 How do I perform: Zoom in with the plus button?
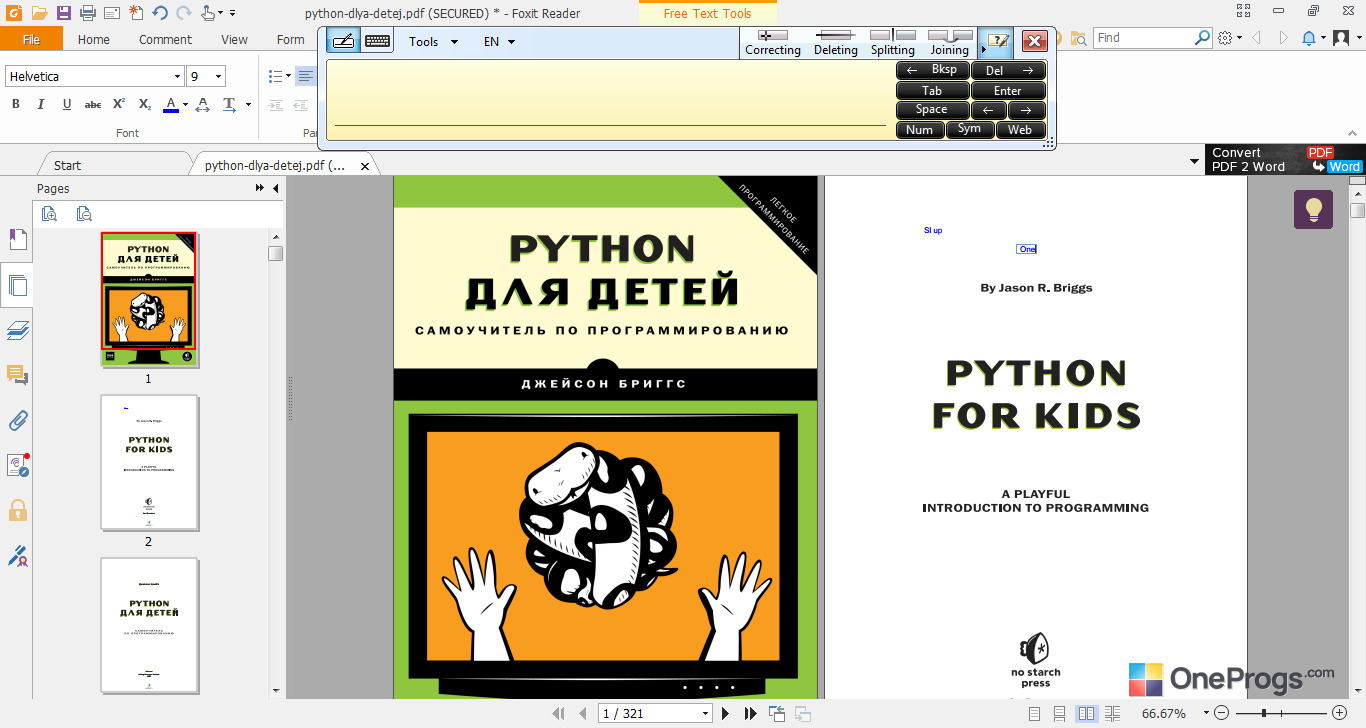1339,713
